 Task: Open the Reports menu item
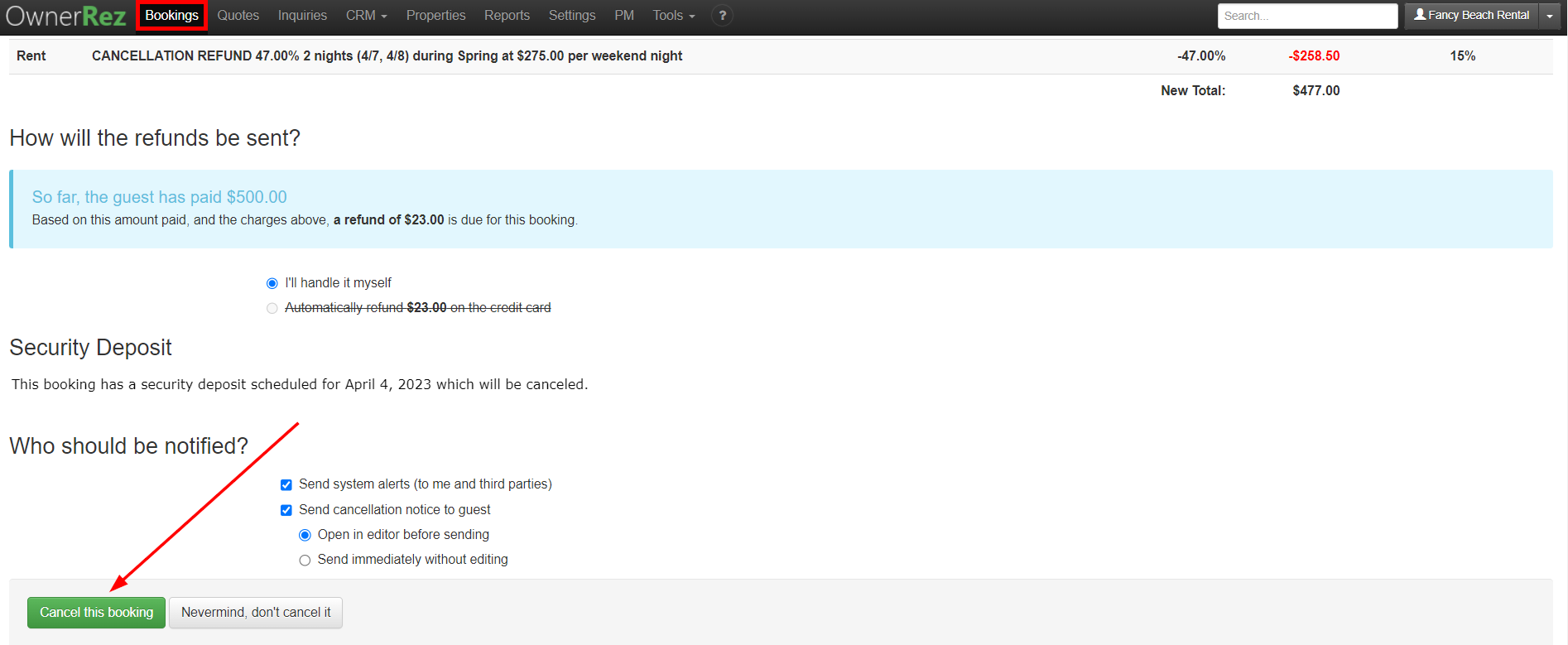tap(507, 15)
